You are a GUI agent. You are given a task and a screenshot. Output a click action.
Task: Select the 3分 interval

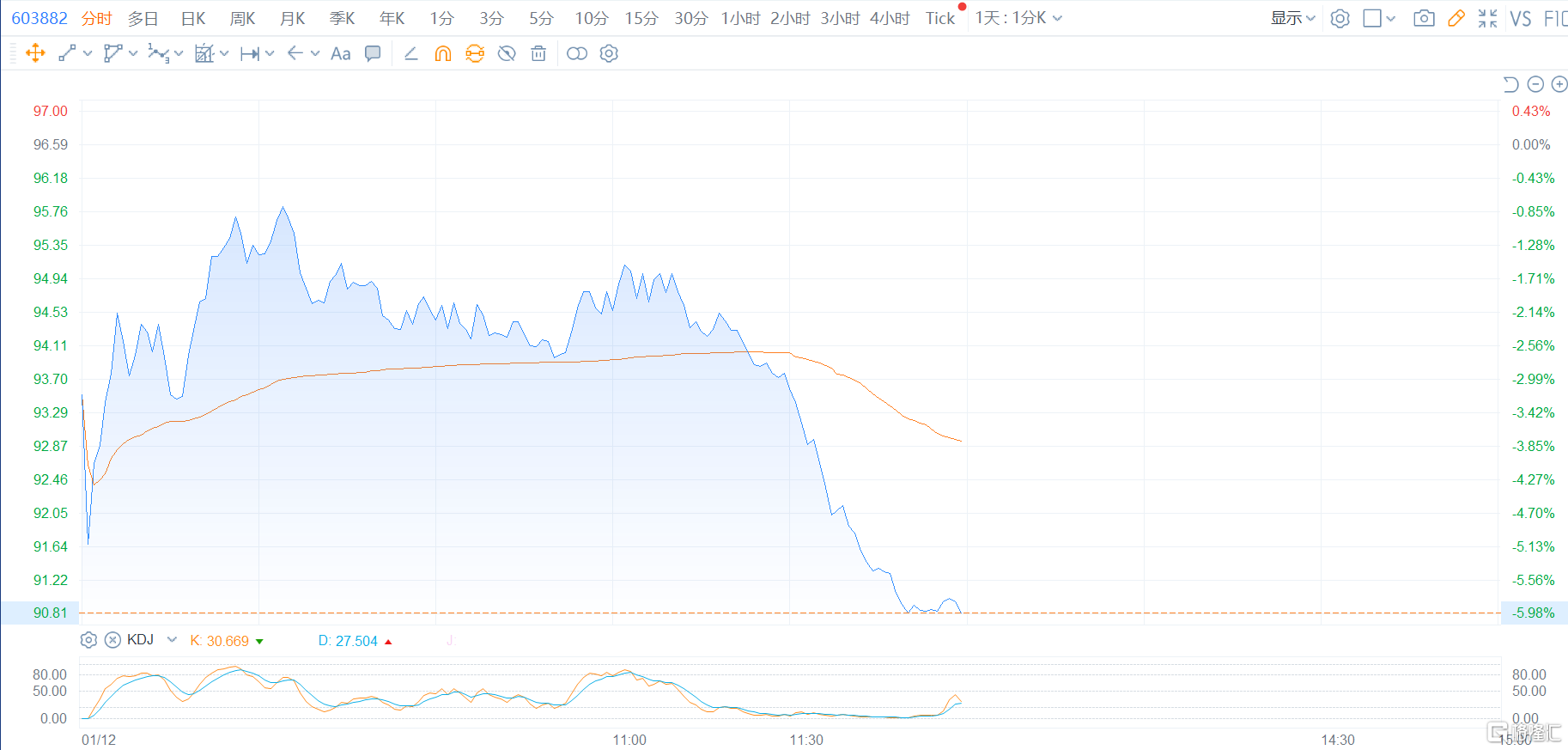coord(492,18)
